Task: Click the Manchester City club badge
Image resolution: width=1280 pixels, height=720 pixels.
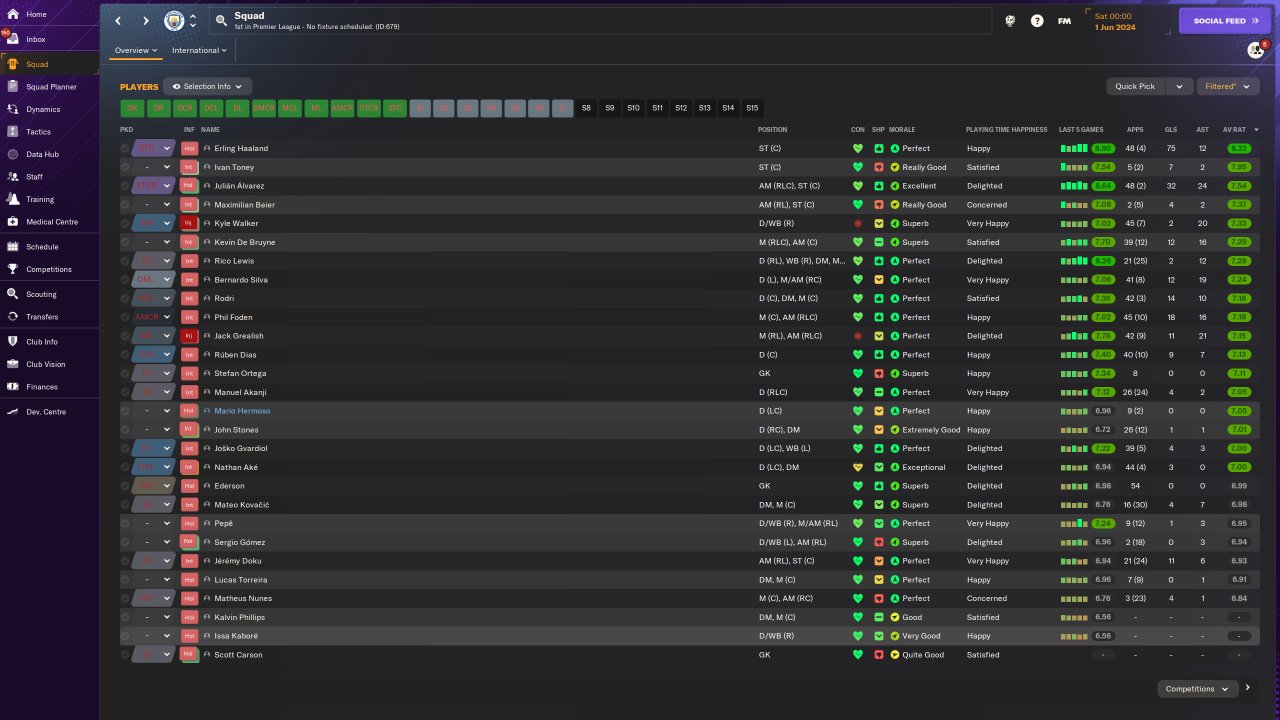Action: pyautogui.click(x=174, y=21)
